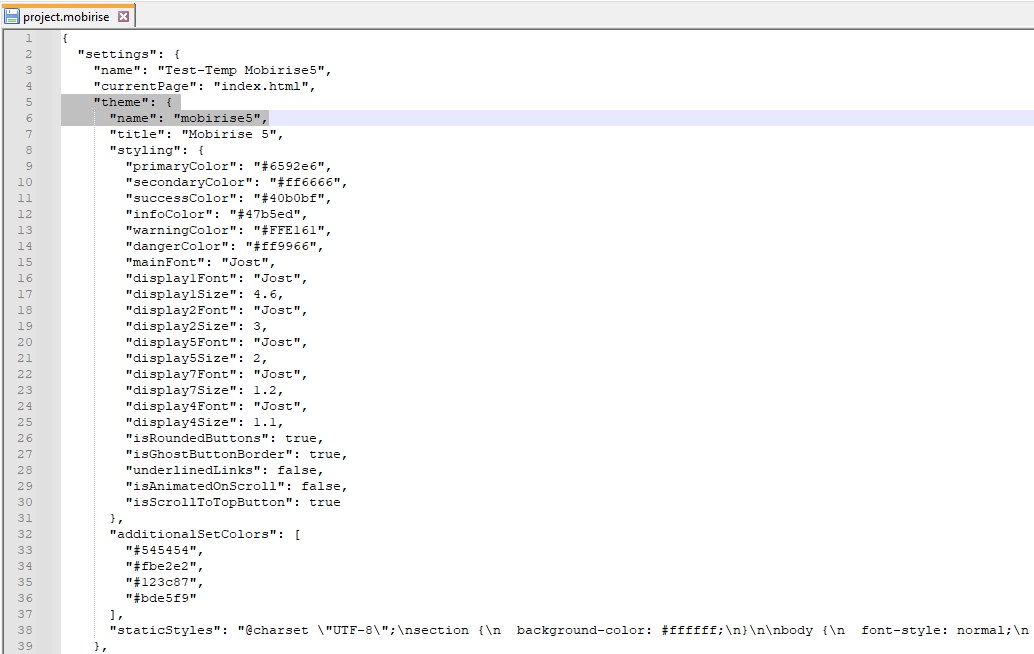1034x654 pixels.
Task: Close the project.mobirise tab with red X
Action: [x=124, y=17]
